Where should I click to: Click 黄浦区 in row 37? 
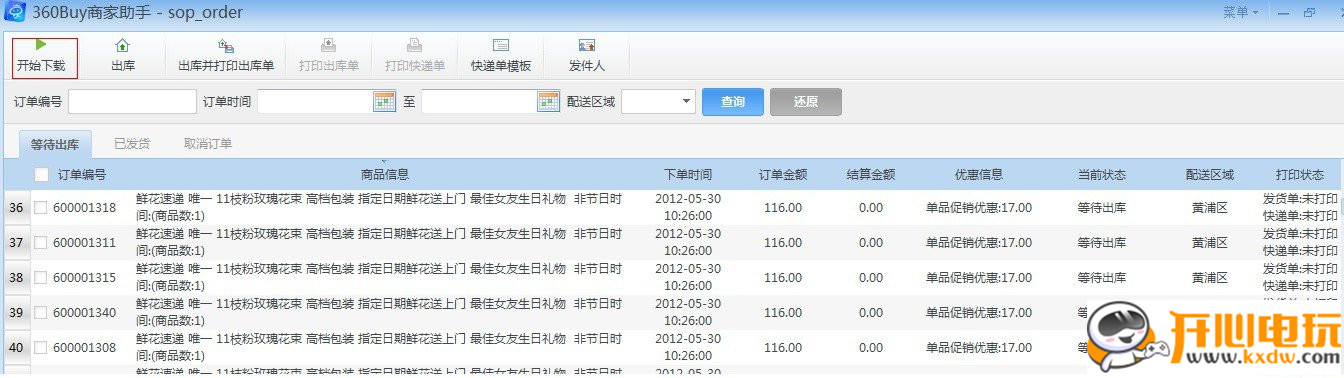pyautogui.click(x=1210, y=243)
